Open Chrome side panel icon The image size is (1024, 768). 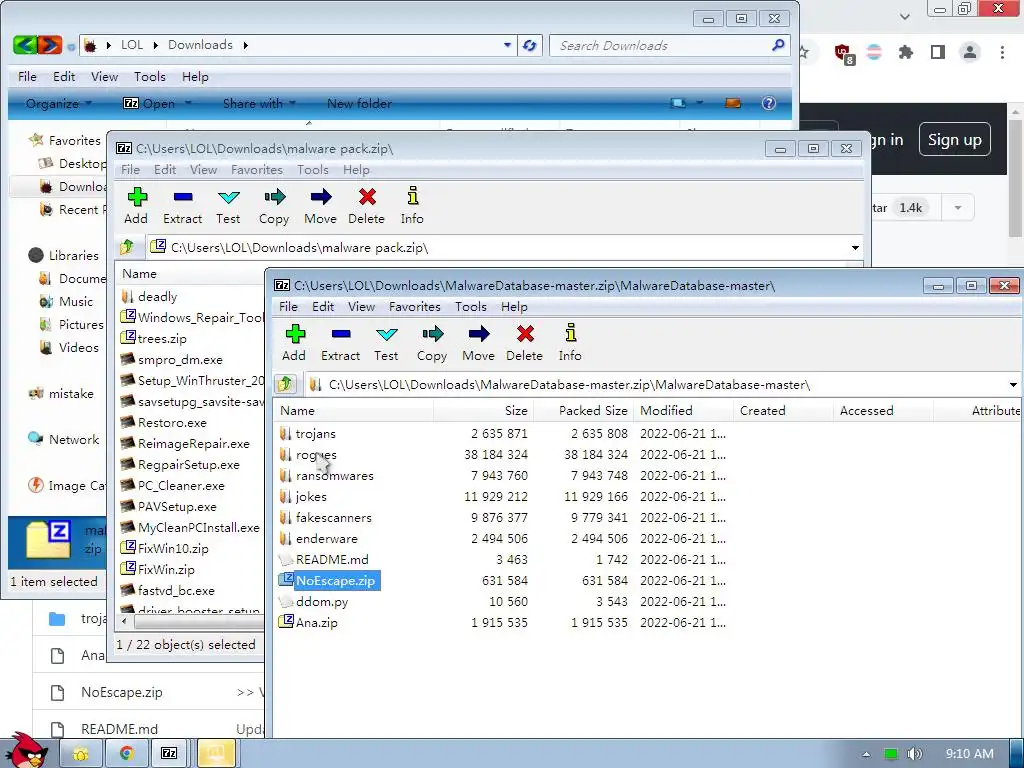(x=938, y=52)
